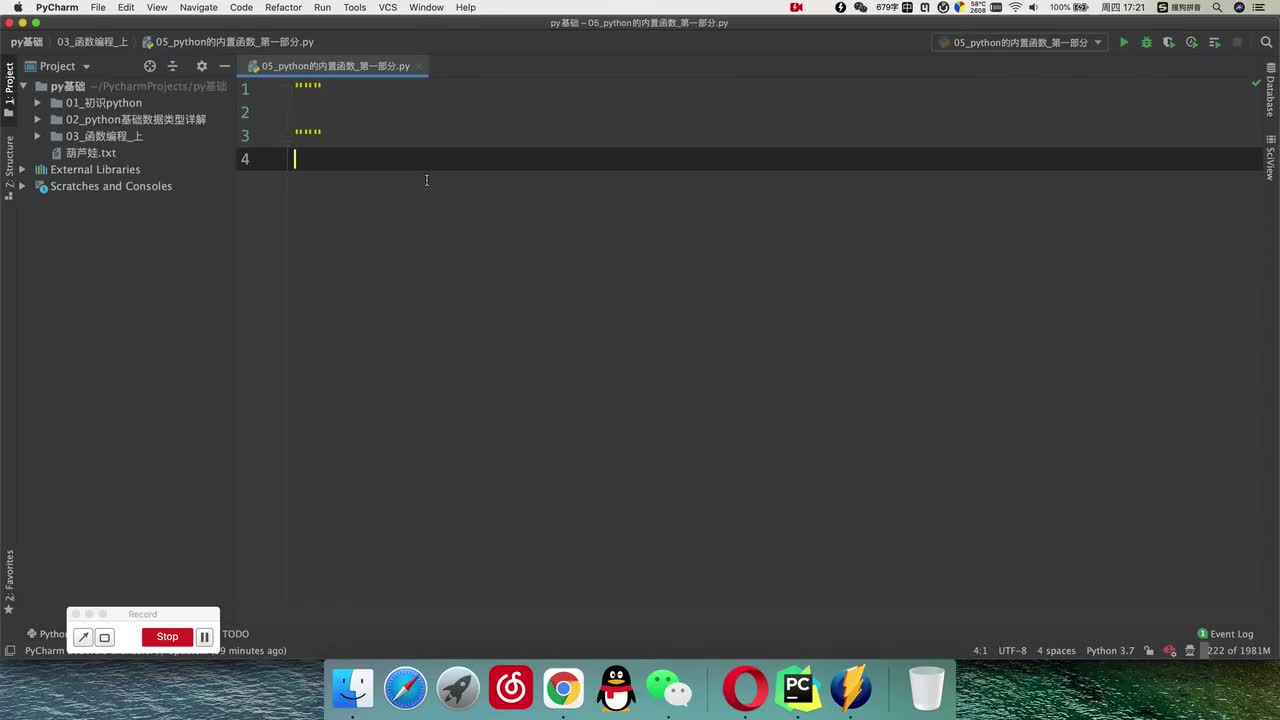Open Opera browser from the Dock
The image size is (1280, 720).
coord(745,689)
